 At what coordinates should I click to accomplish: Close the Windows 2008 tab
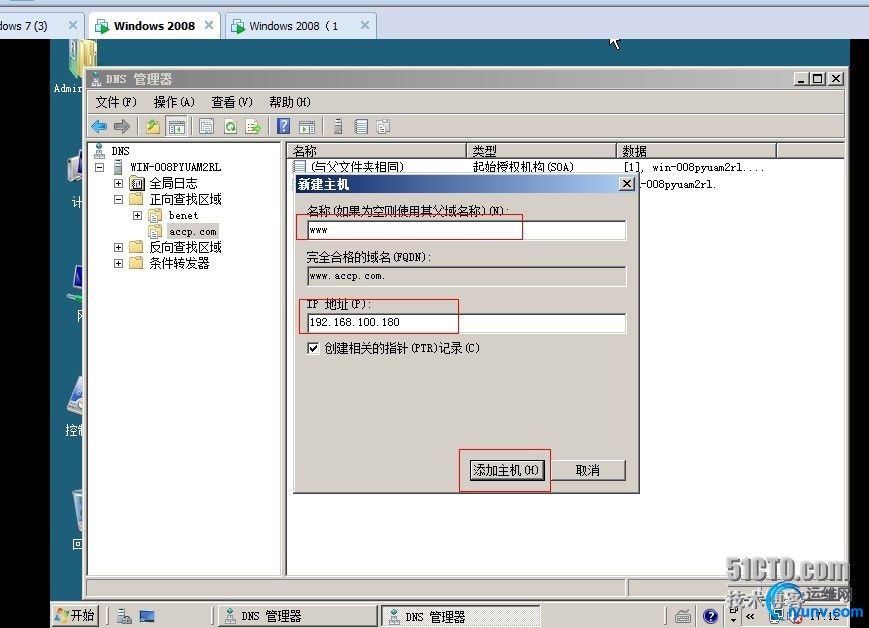(x=209, y=25)
